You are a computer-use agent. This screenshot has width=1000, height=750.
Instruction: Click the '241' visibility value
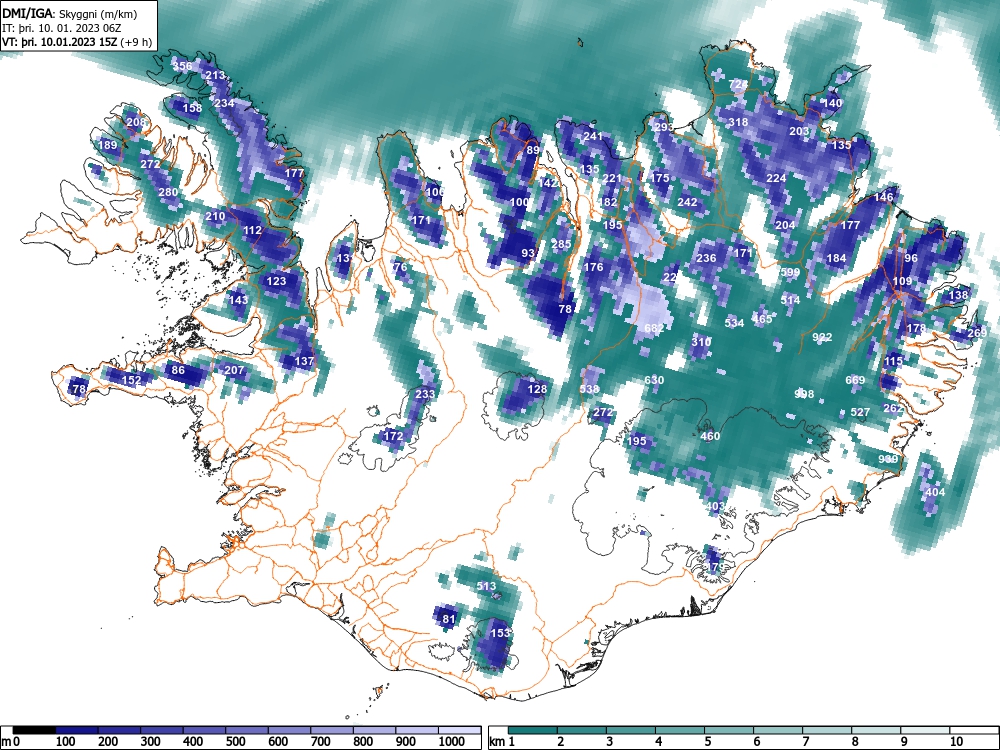coord(593,136)
